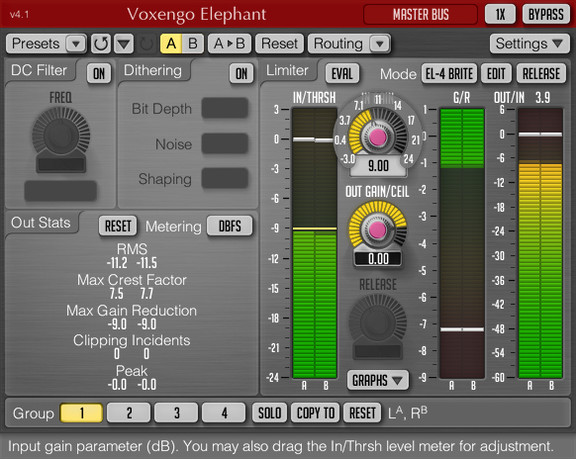Click the OUT GAIN/CEIL knob
The width and height of the screenshot is (576, 459).
[x=378, y=230]
